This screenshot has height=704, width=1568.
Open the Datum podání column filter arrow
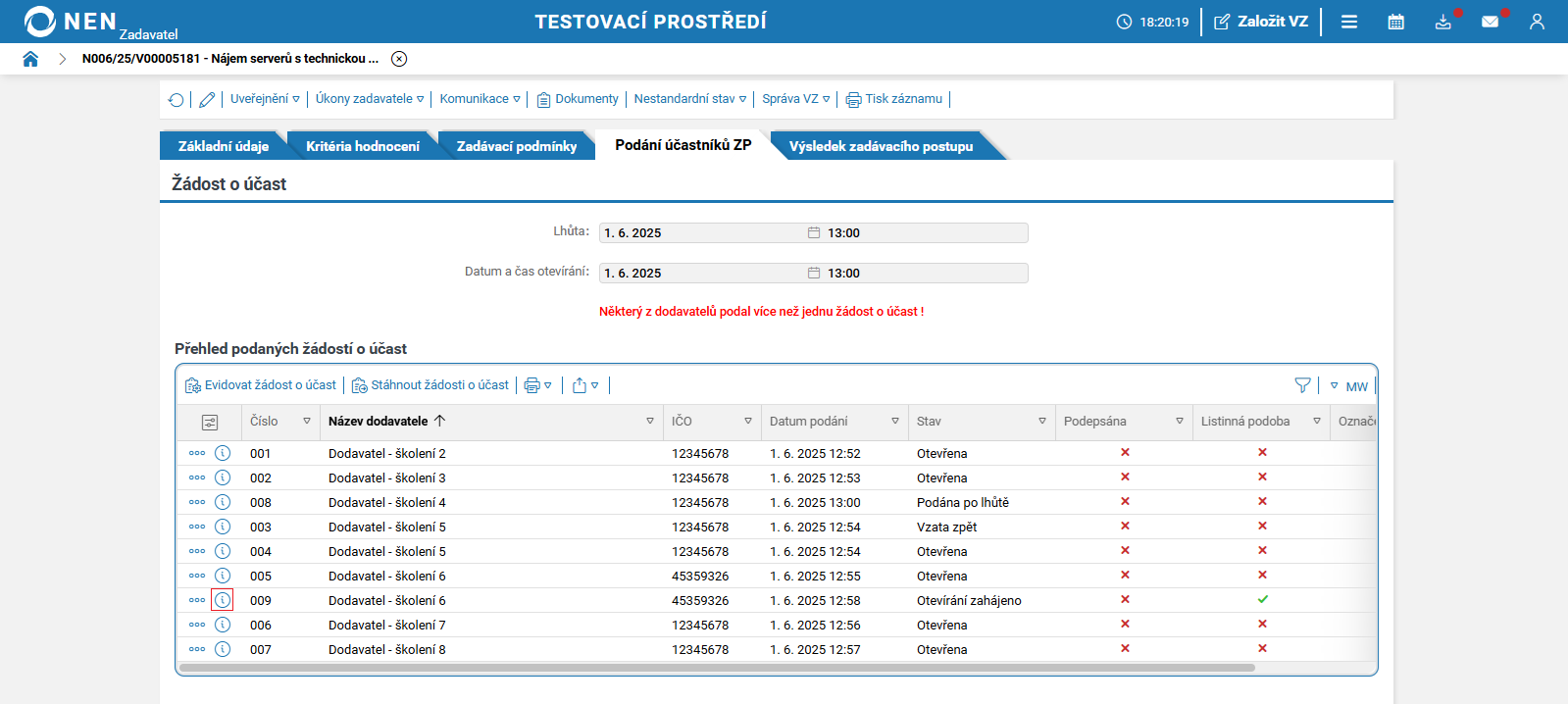[895, 422]
